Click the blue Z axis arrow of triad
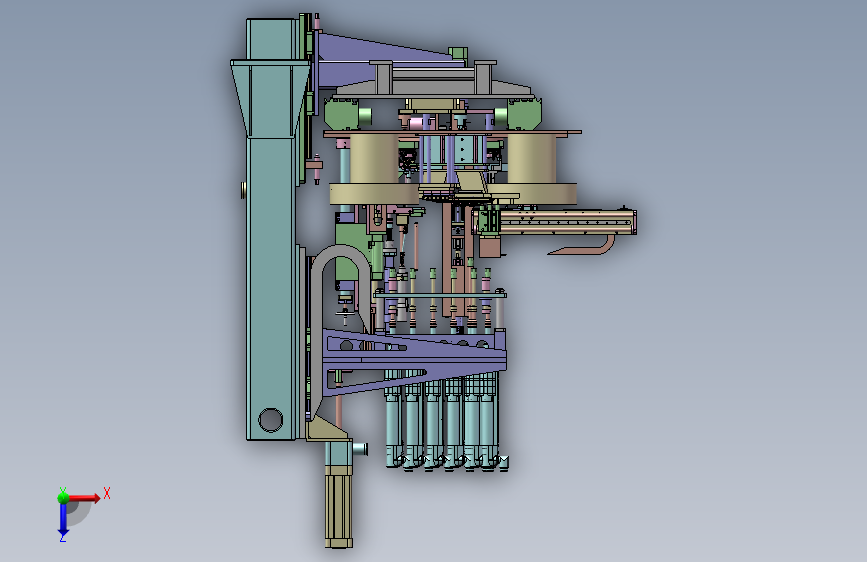This screenshot has height=562, width=867. (x=63, y=520)
